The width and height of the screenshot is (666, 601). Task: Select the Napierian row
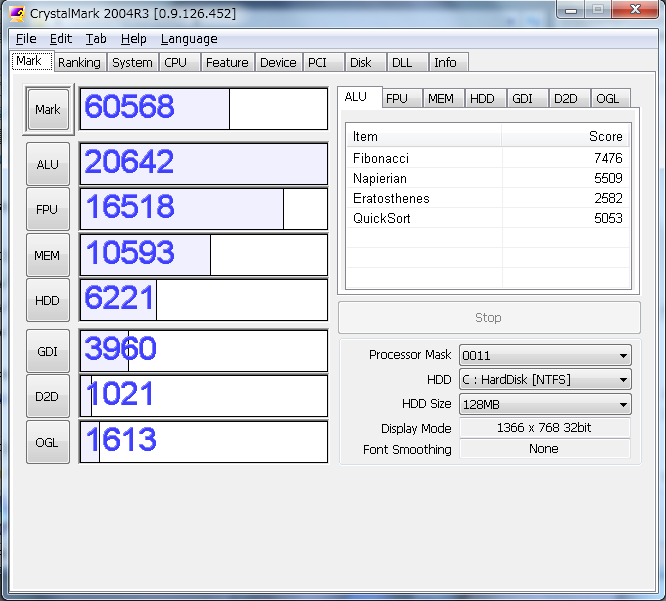488,178
